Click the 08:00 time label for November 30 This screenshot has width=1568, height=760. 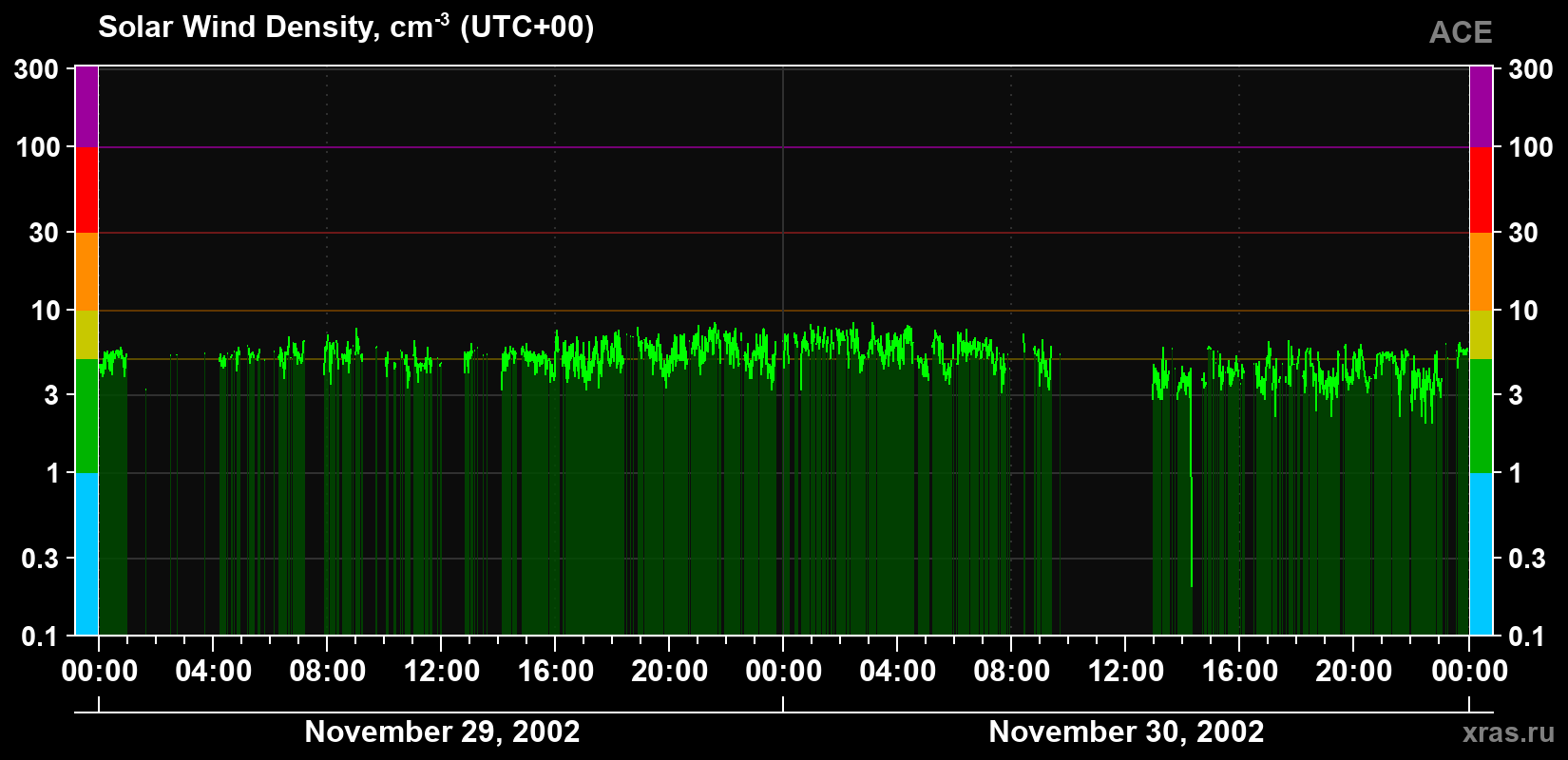pos(1012,671)
